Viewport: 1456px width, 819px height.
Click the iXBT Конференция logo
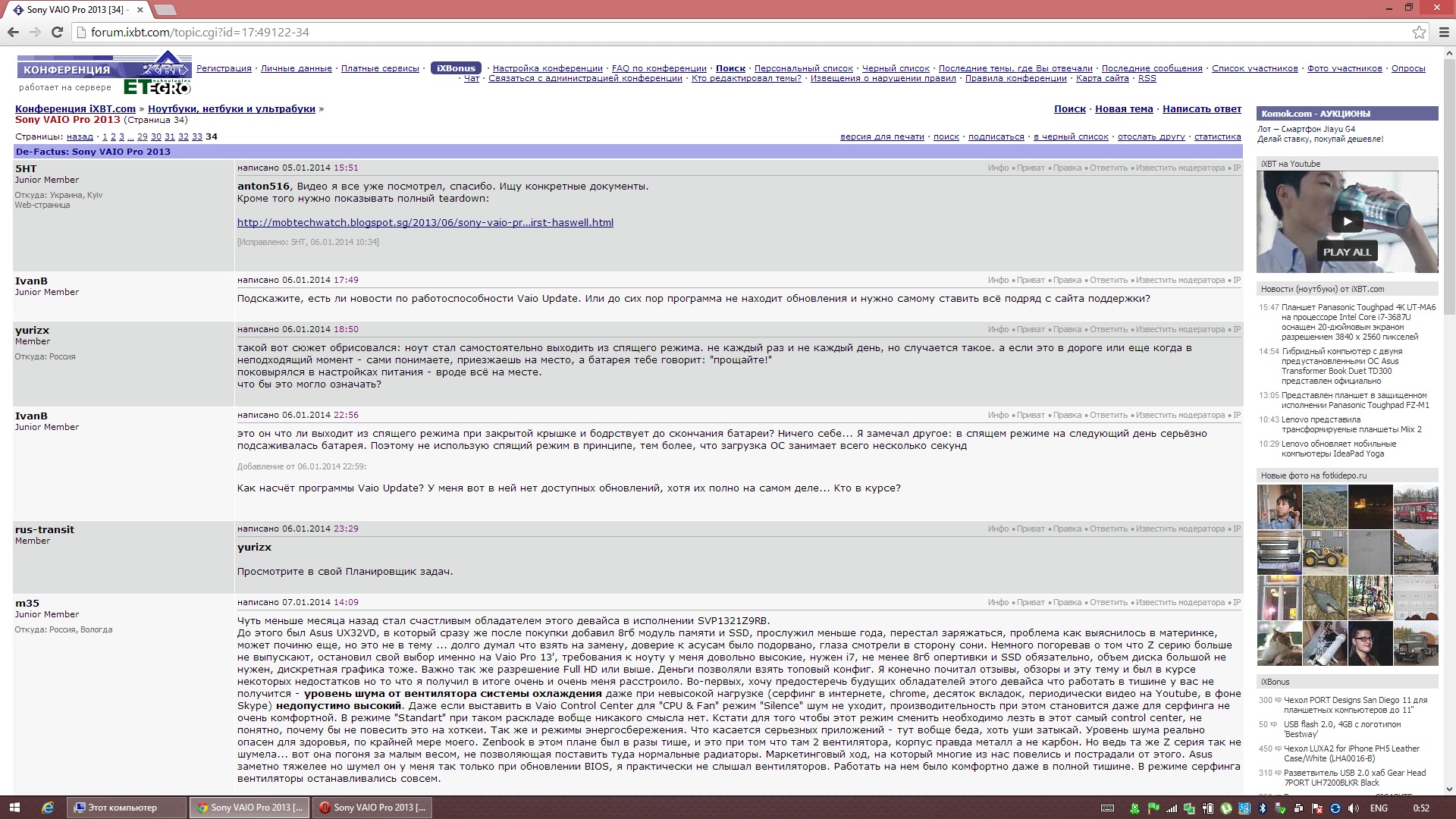(x=104, y=64)
